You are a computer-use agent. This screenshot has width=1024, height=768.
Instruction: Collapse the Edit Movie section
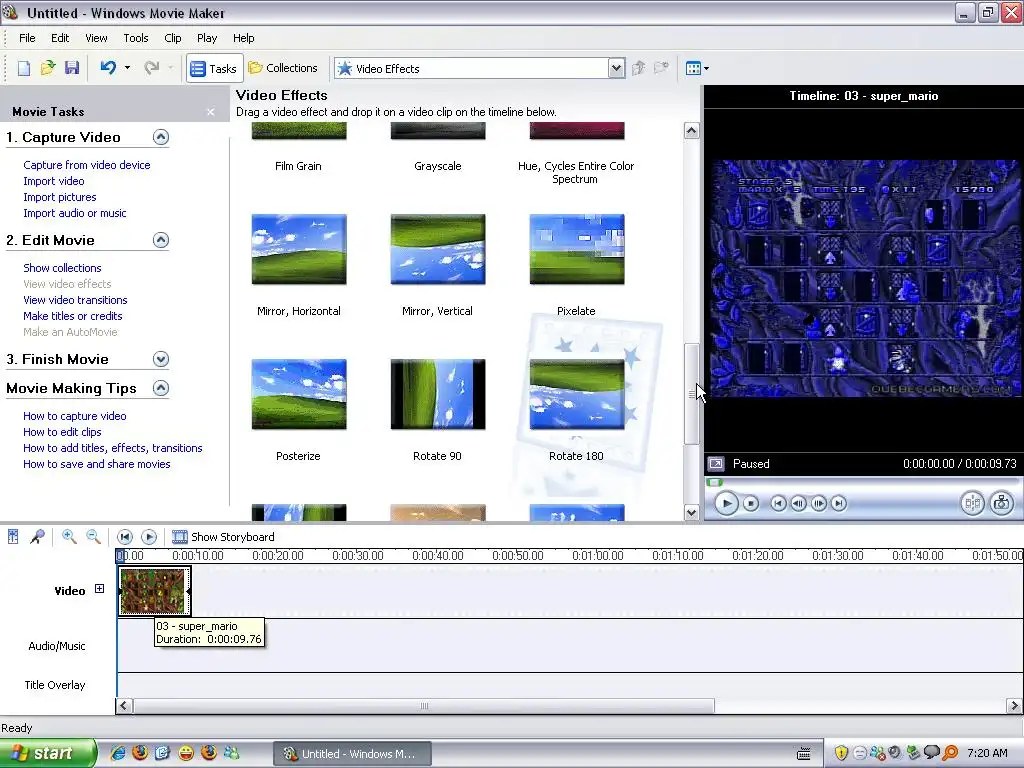[161, 240]
